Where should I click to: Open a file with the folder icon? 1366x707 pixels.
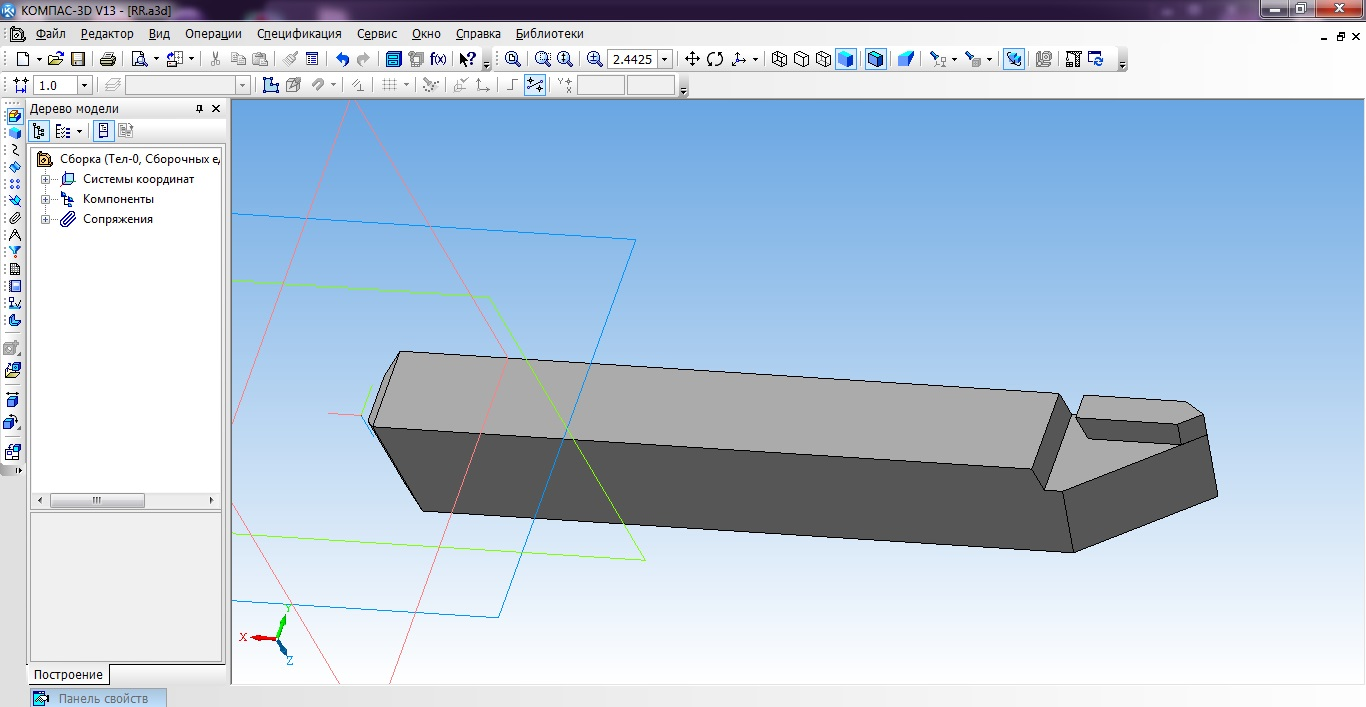click(x=56, y=59)
